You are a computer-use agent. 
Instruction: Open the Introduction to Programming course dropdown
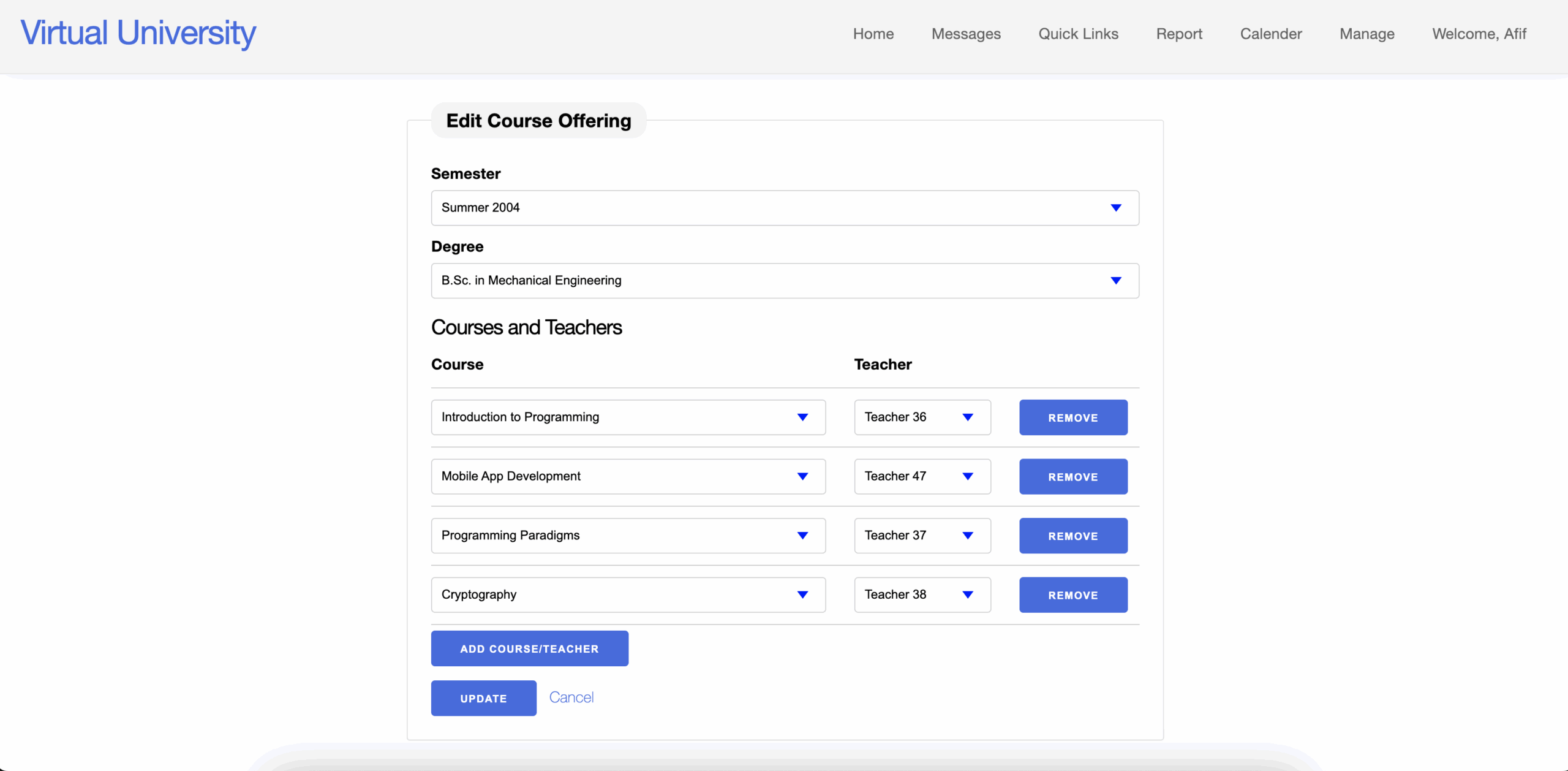pos(628,417)
